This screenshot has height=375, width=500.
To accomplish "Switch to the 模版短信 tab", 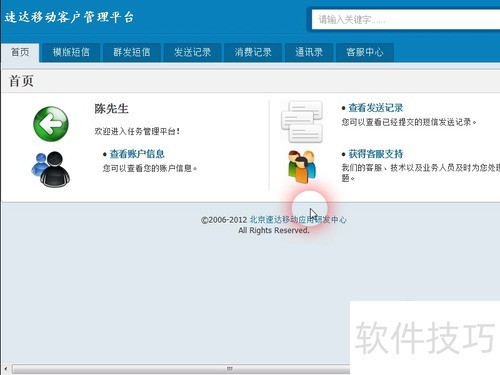I will pyautogui.click(x=71, y=52).
